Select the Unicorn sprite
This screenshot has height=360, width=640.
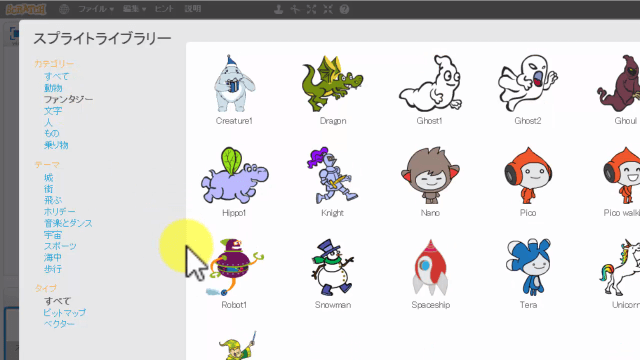click(x=621, y=274)
